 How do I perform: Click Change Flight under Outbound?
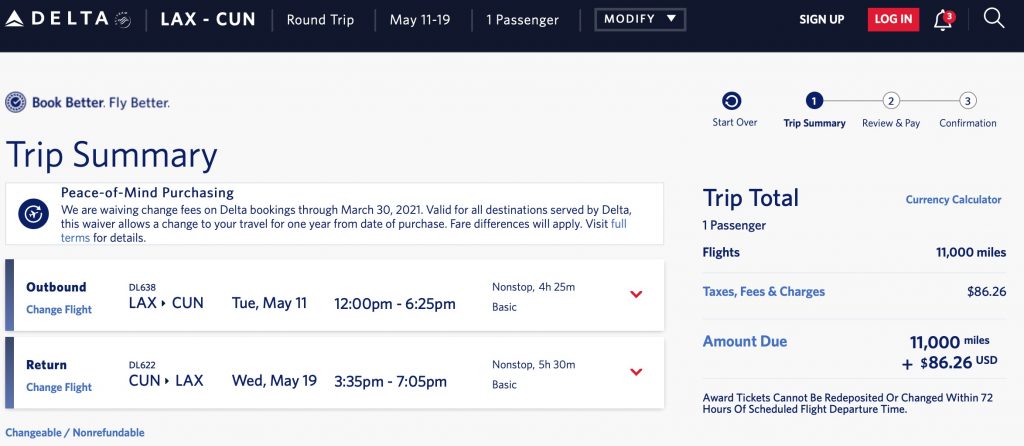point(59,310)
